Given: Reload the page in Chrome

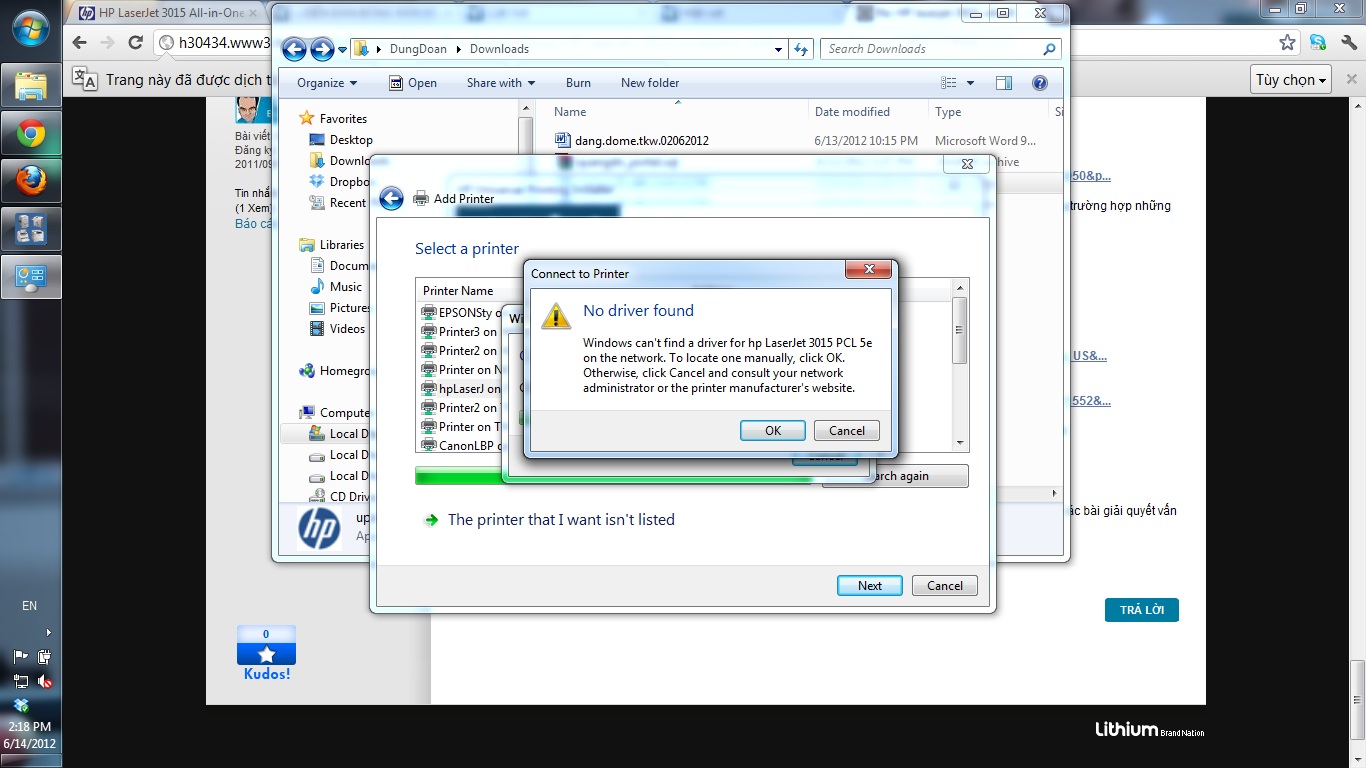Looking at the screenshot, I should [136, 43].
